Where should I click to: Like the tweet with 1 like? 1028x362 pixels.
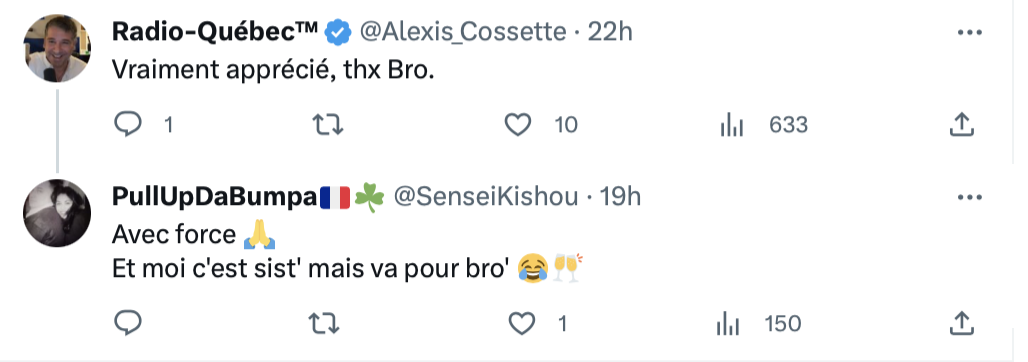click(x=522, y=323)
